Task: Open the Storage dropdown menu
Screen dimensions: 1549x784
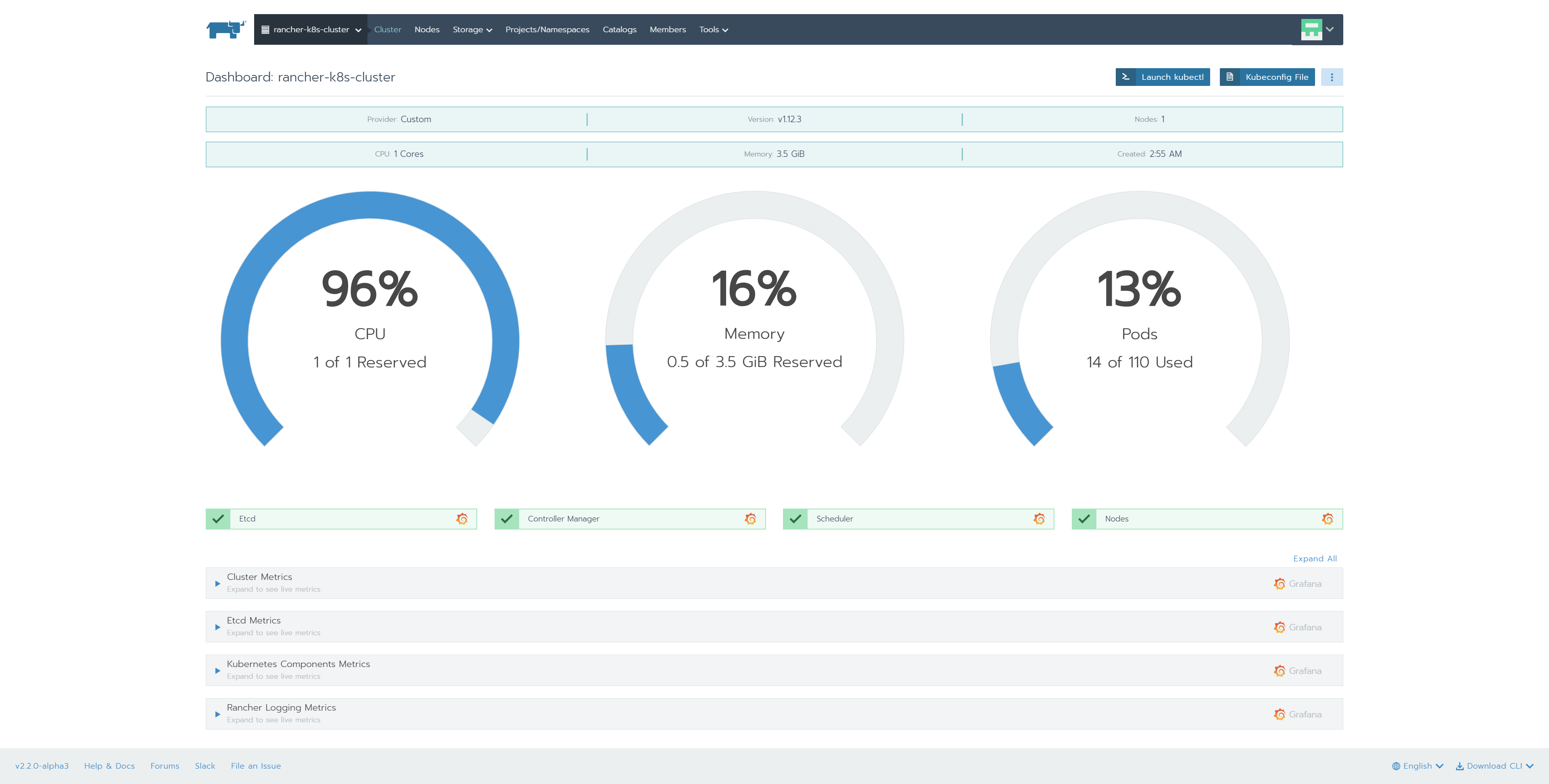Action: (x=472, y=29)
